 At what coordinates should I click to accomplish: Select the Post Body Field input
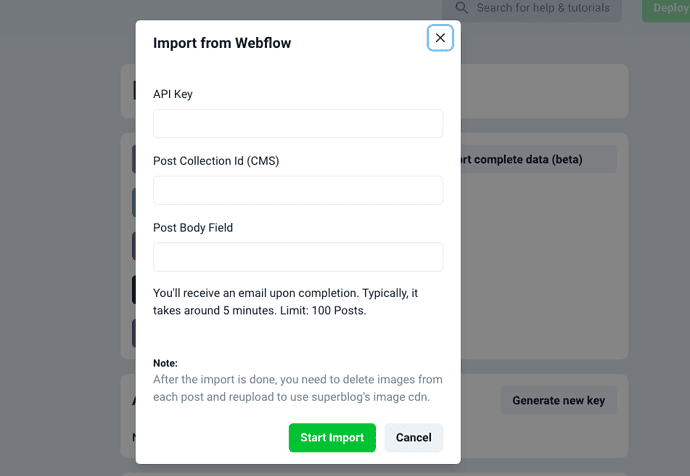pyautogui.click(x=297, y=257)
